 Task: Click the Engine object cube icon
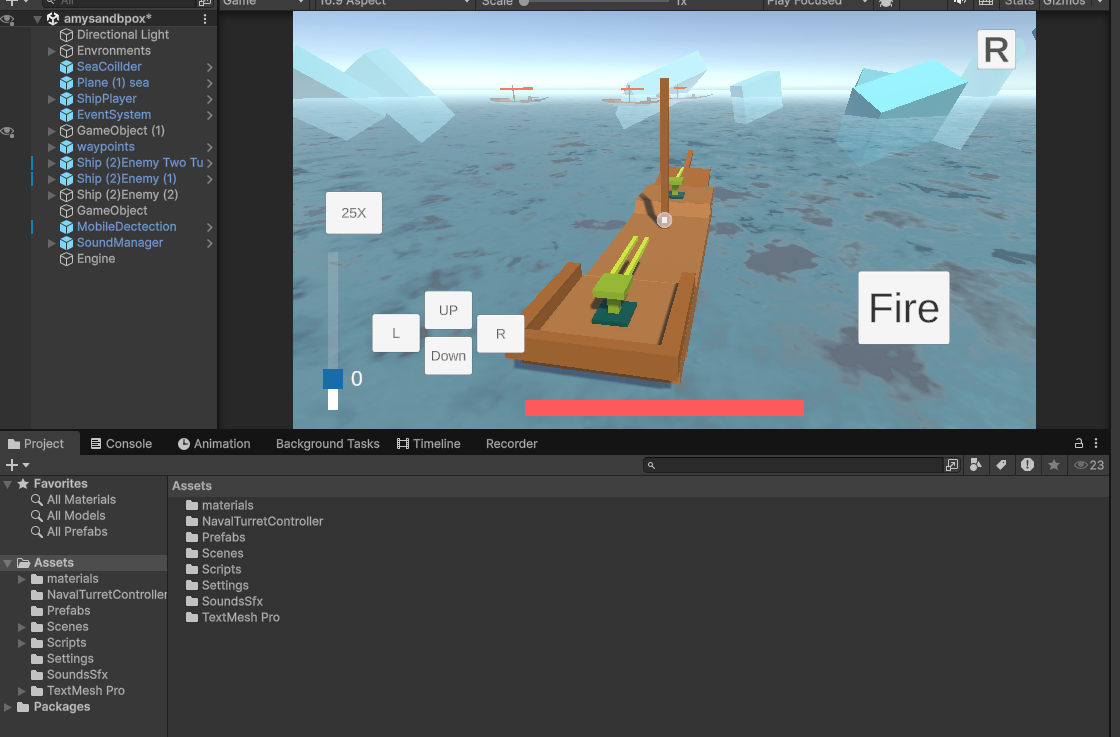click(66, 259)
